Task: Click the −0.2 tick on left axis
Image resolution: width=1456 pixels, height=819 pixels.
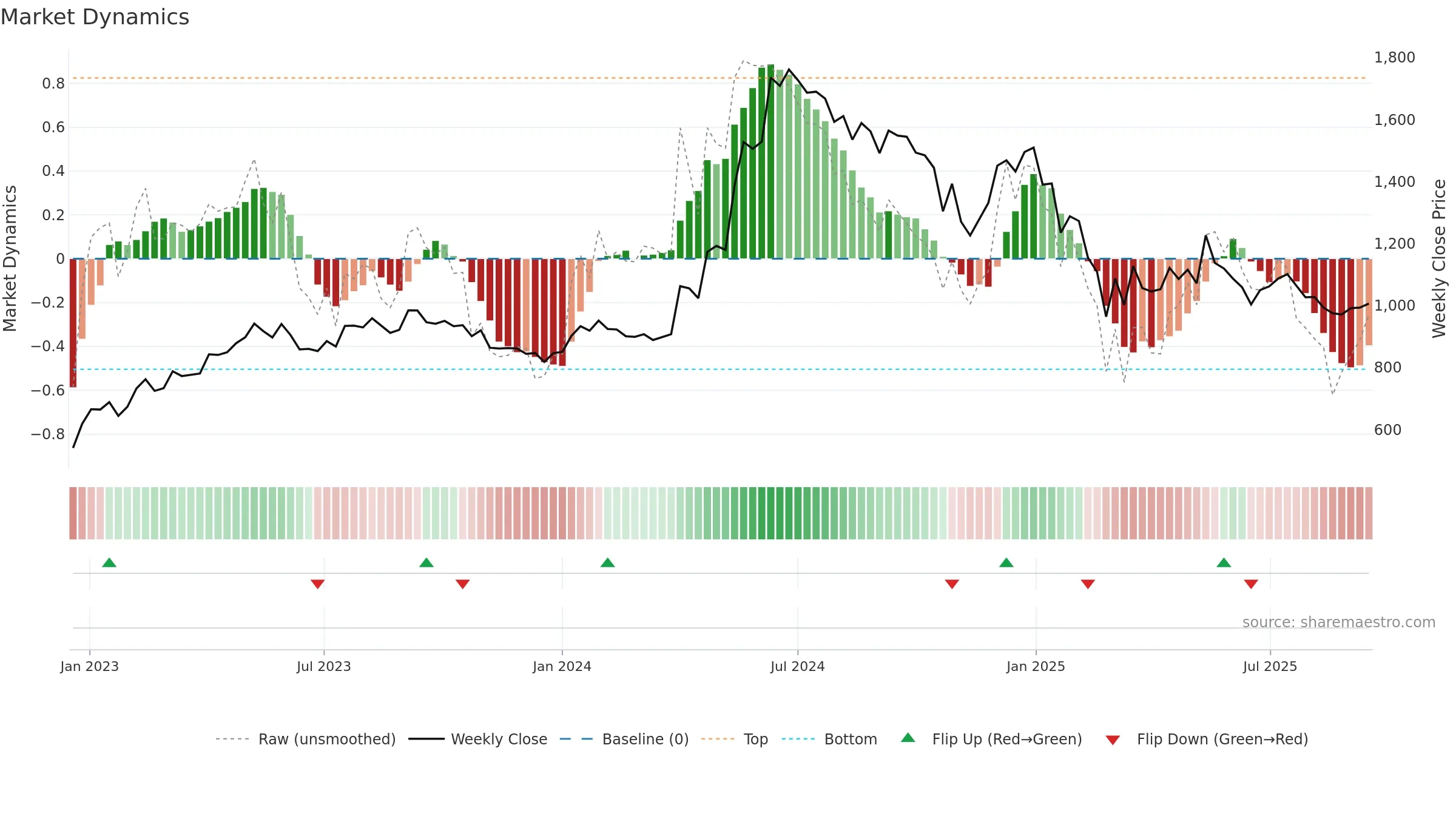Action: coord(48,303)
